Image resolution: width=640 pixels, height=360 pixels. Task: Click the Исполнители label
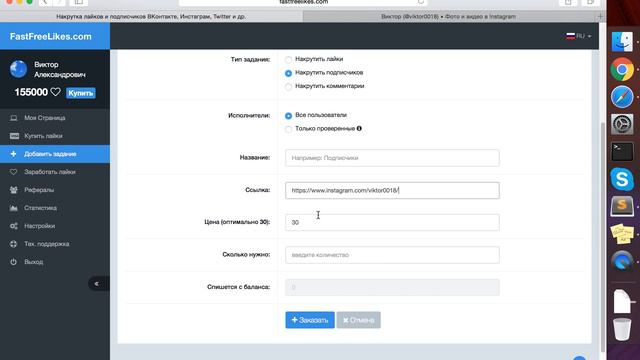pos(249,116)
